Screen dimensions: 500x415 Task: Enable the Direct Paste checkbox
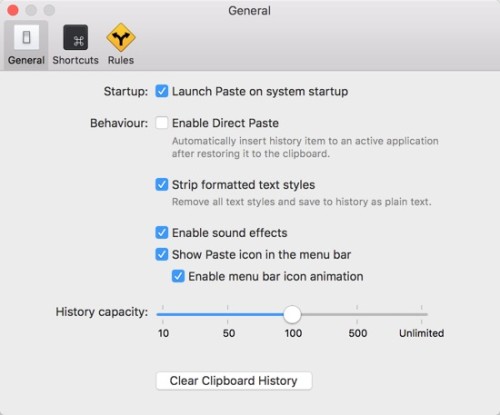point(162,123)
